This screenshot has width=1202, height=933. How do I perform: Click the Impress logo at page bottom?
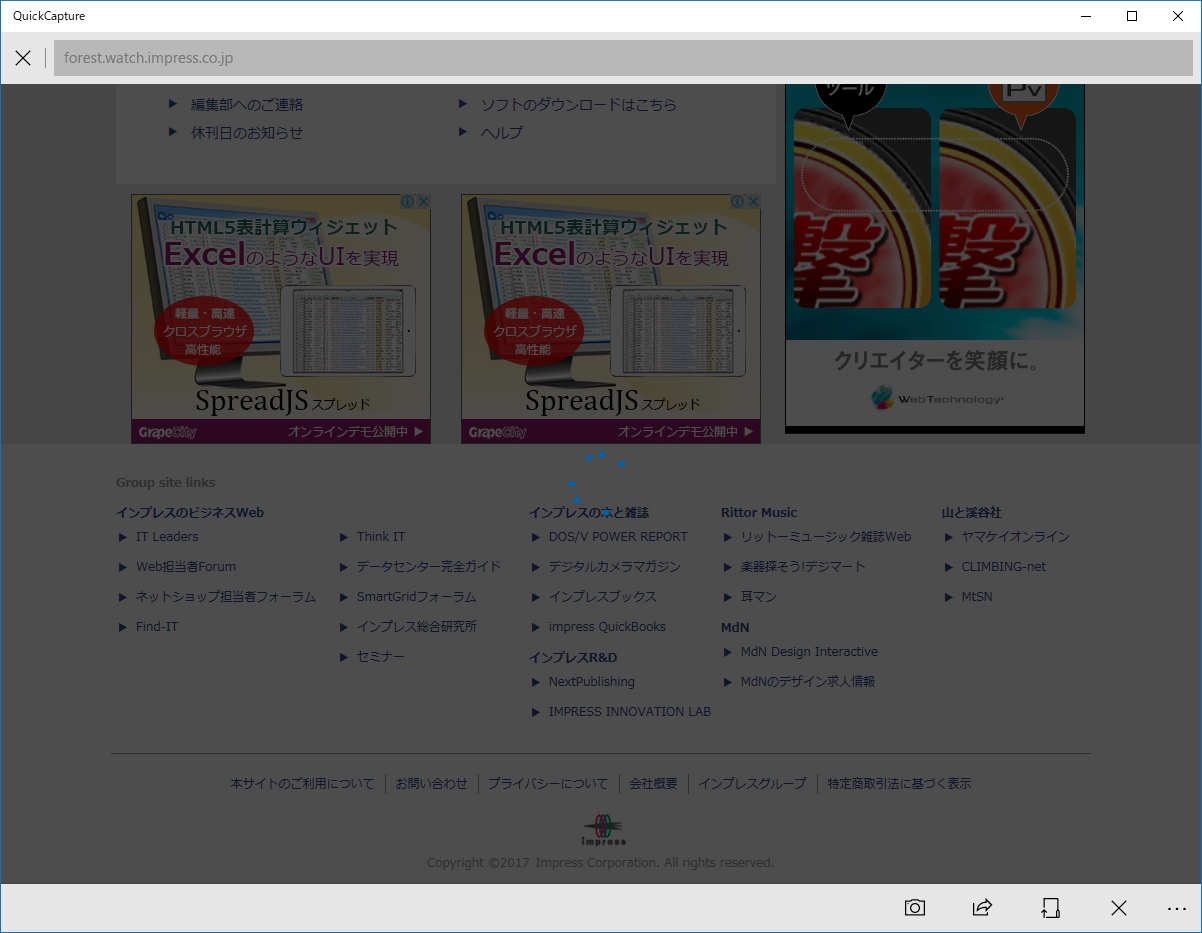tap(601, 829)
